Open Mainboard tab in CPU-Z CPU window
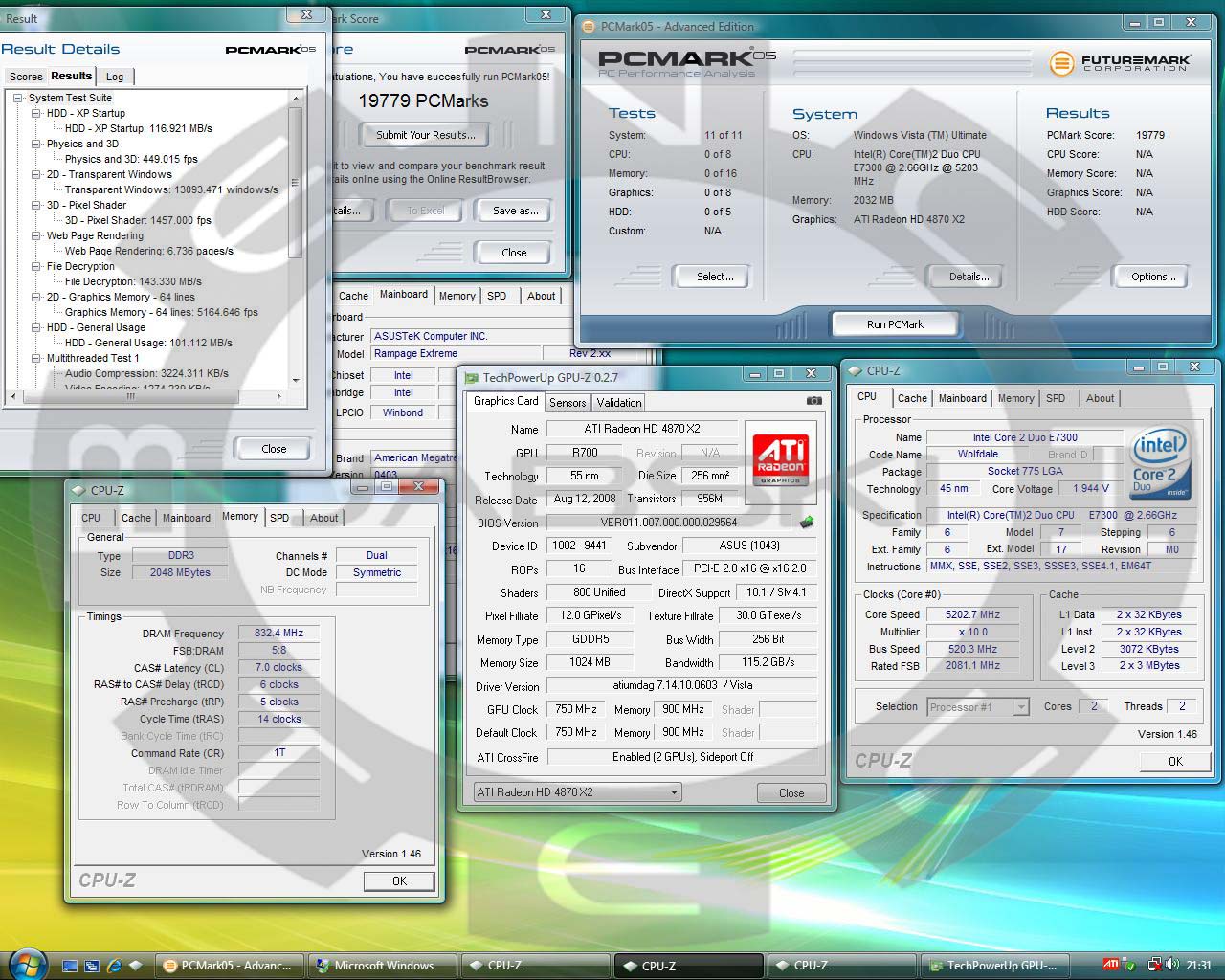 962,398
